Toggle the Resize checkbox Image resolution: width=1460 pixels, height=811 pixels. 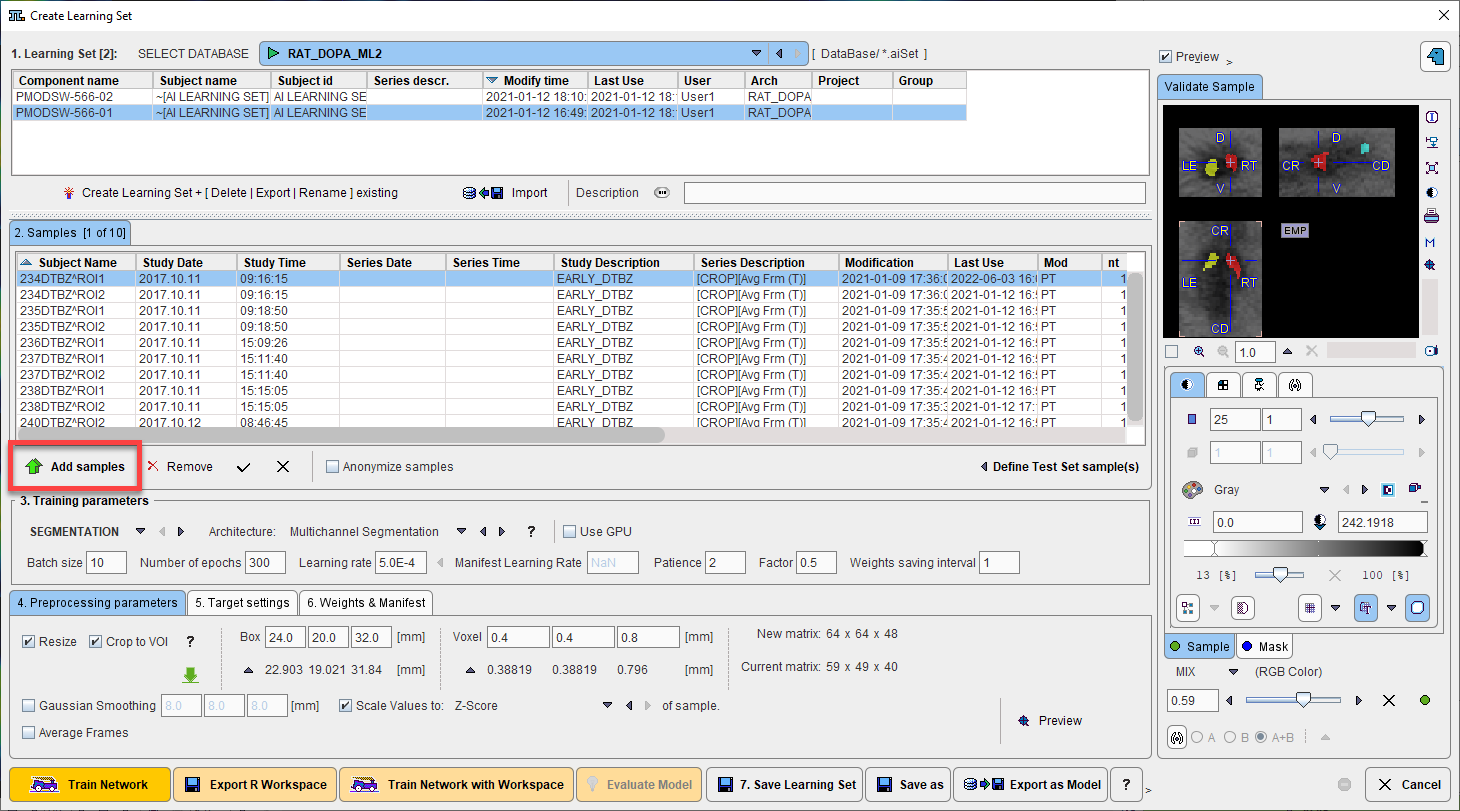[28, 642]
